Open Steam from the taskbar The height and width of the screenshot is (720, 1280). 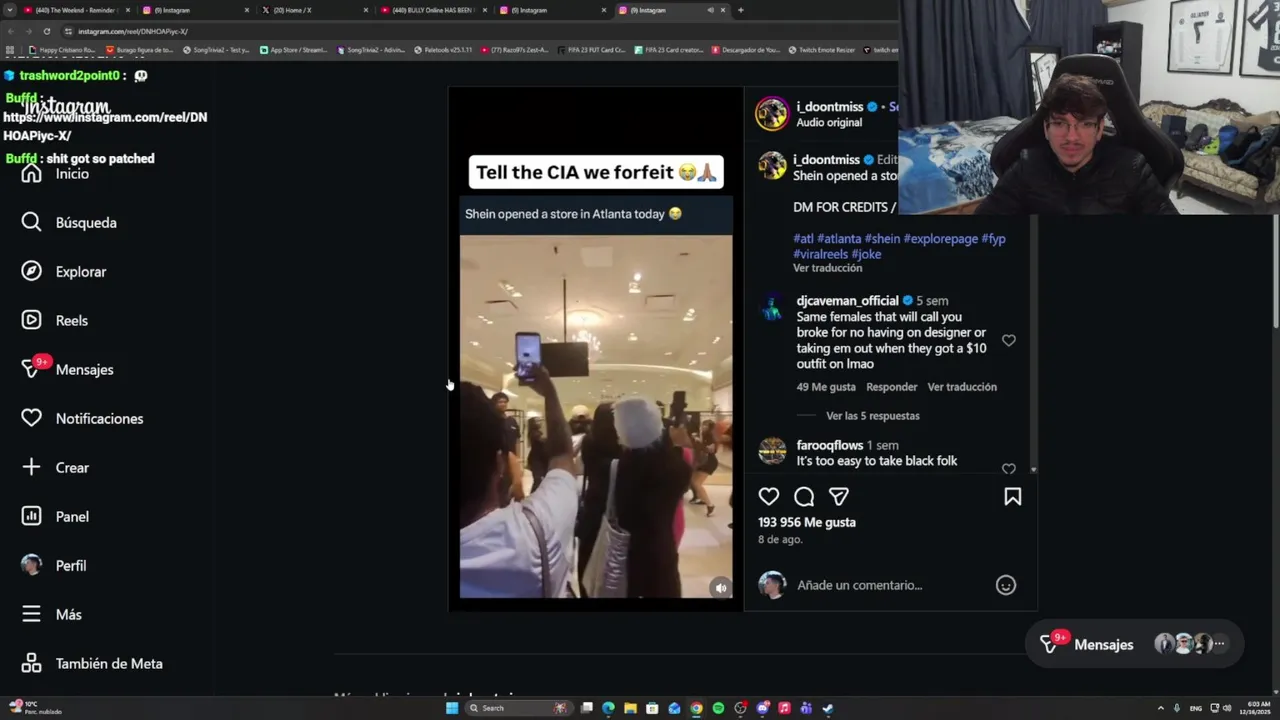coord(828,708)
